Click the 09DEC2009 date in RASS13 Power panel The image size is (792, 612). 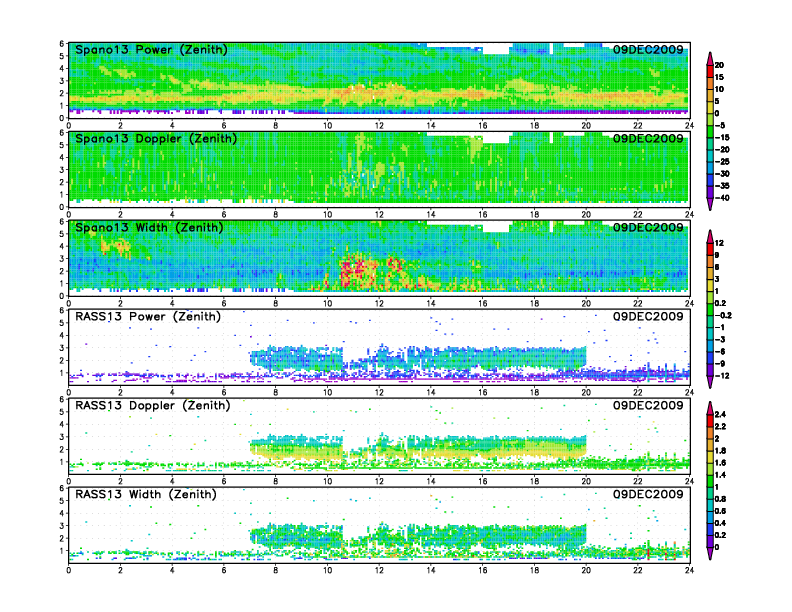[x=648, y=316]
